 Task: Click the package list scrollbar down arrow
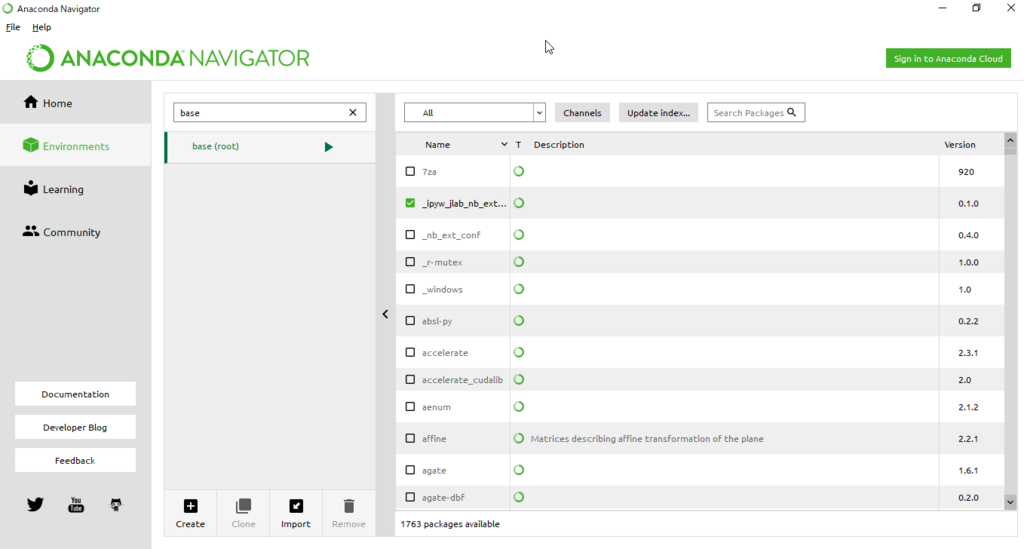click(x=1010, y=502)
